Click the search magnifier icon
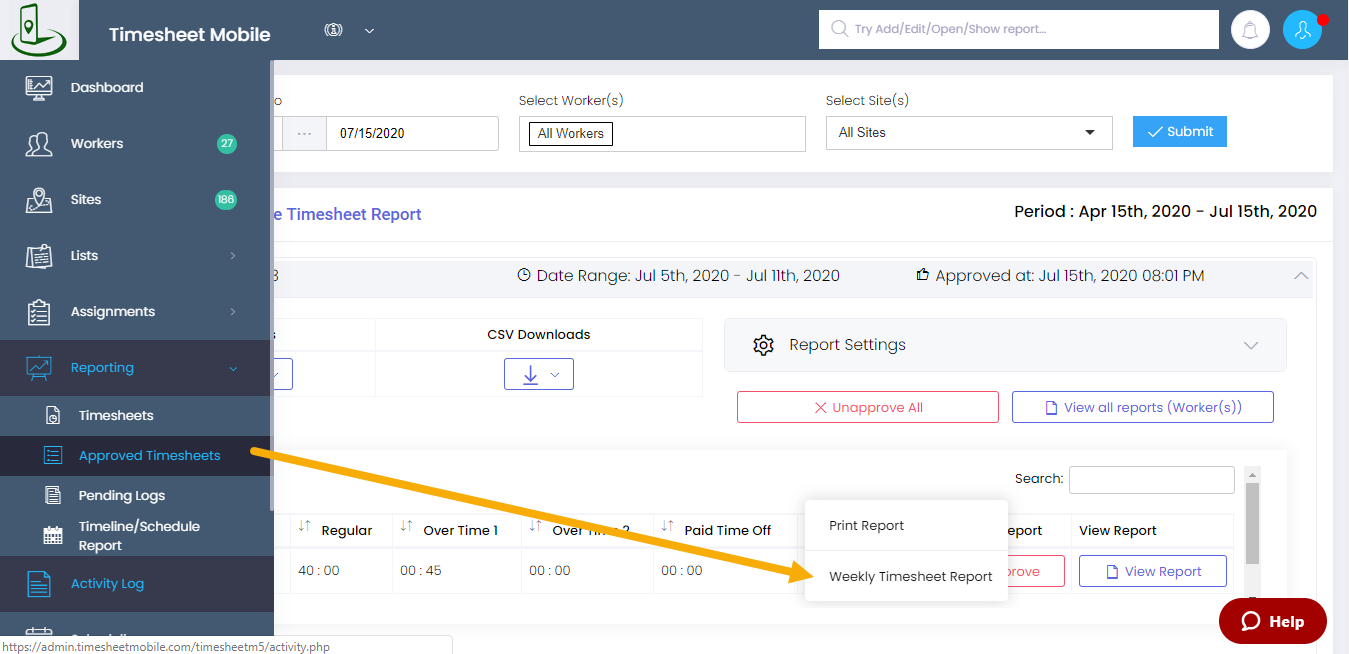This screenshot has width=1349, height=654. point(838,29)
